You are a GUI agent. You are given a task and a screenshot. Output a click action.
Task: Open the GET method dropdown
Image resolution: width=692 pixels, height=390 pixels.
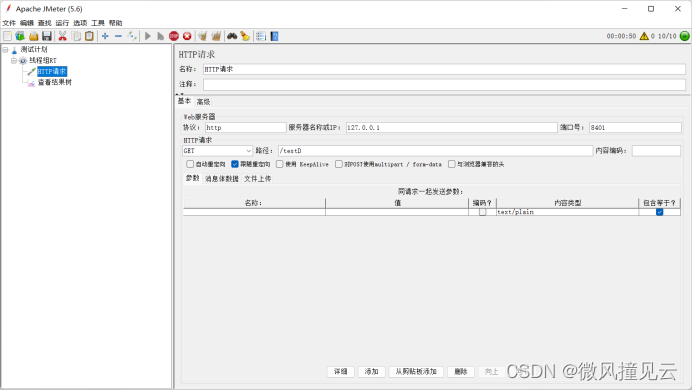click(x=217, y=151)
